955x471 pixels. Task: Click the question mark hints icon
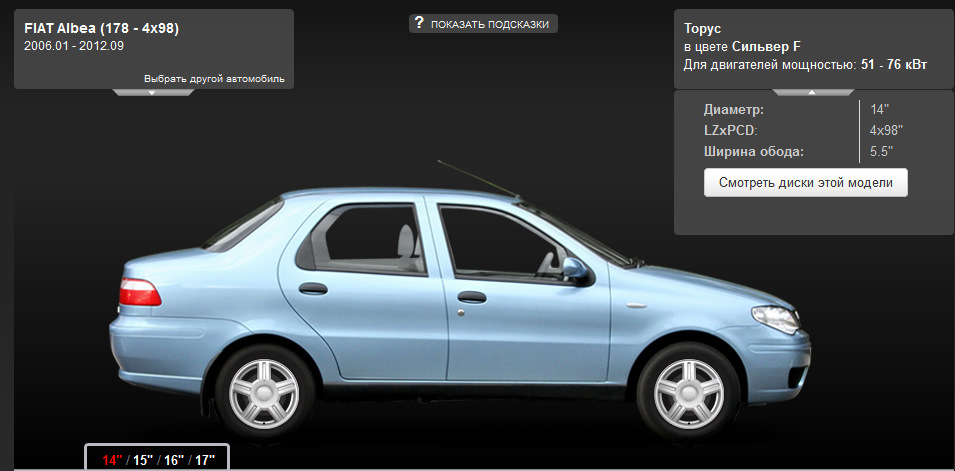[418, 23]
